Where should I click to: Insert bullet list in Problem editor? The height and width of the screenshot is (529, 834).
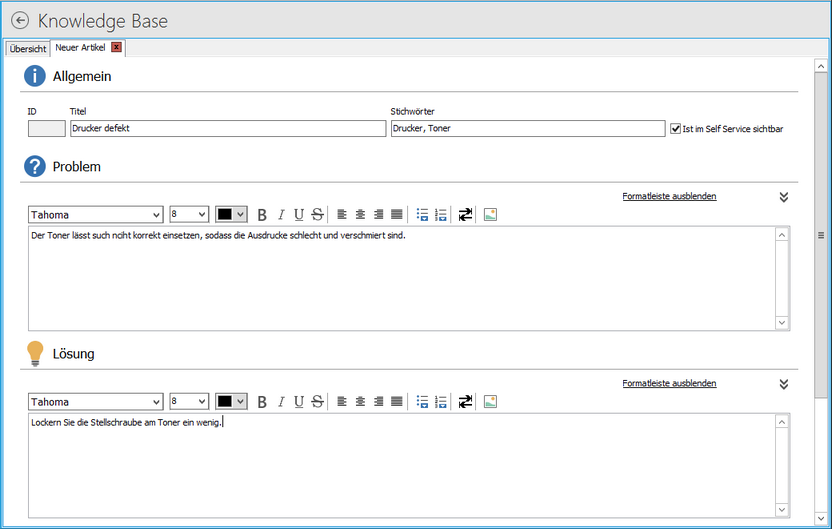pyautogui.click(x=422, y=214)
